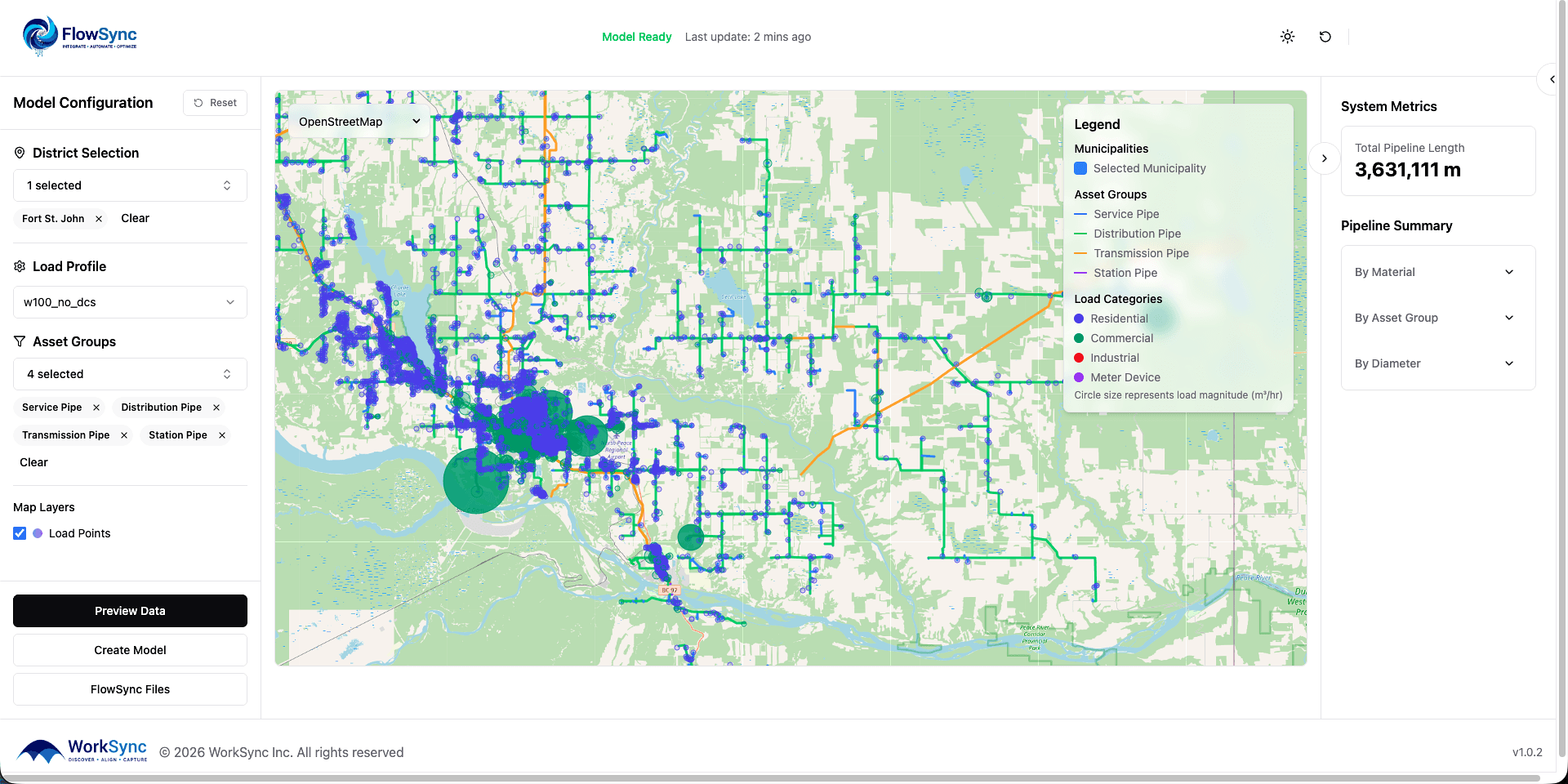
Task: Click the Create Model button
Action: tap(130, 650)
